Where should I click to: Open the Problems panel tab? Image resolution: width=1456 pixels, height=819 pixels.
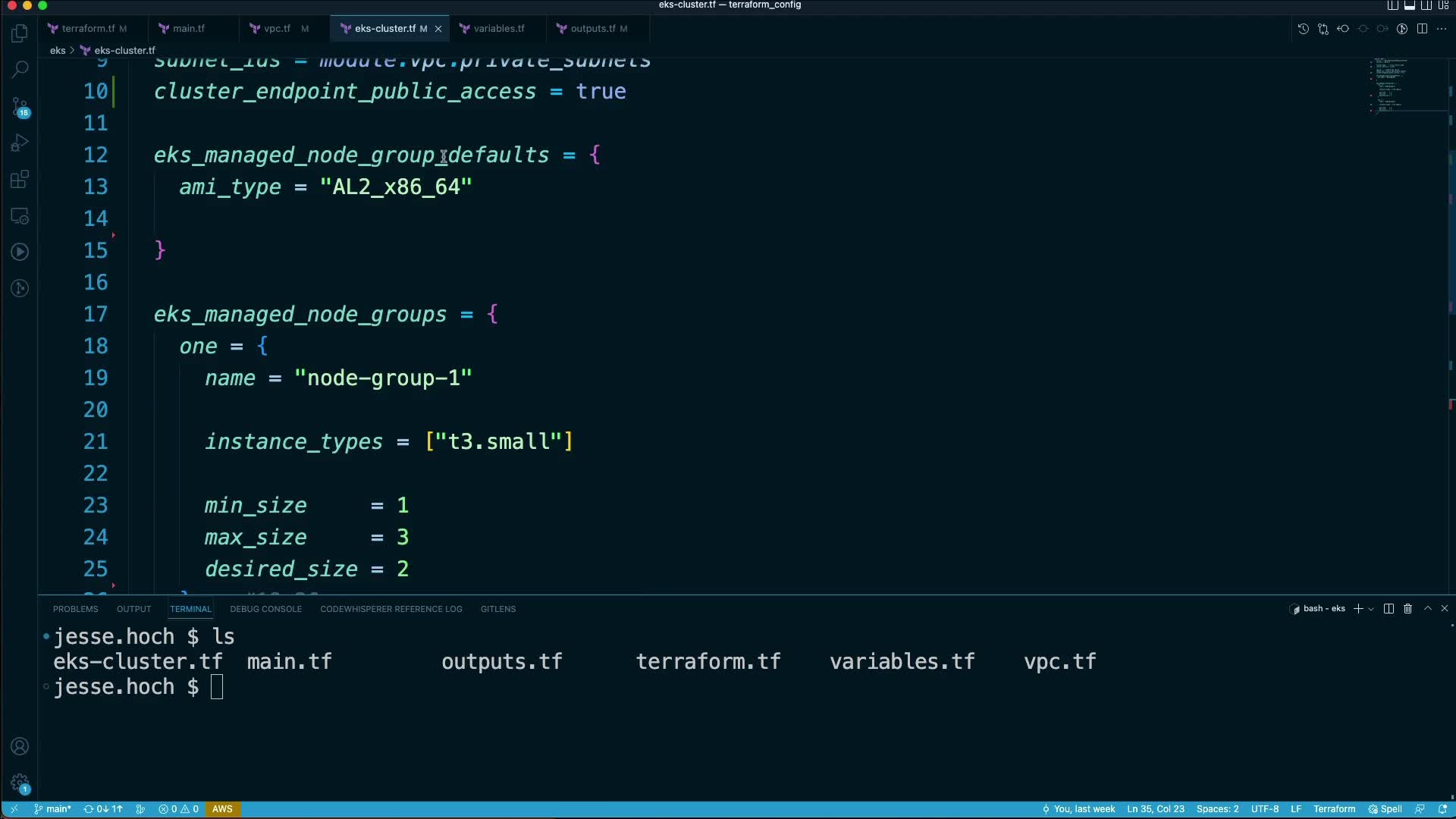pyautogui.click(x=75, y=609)
